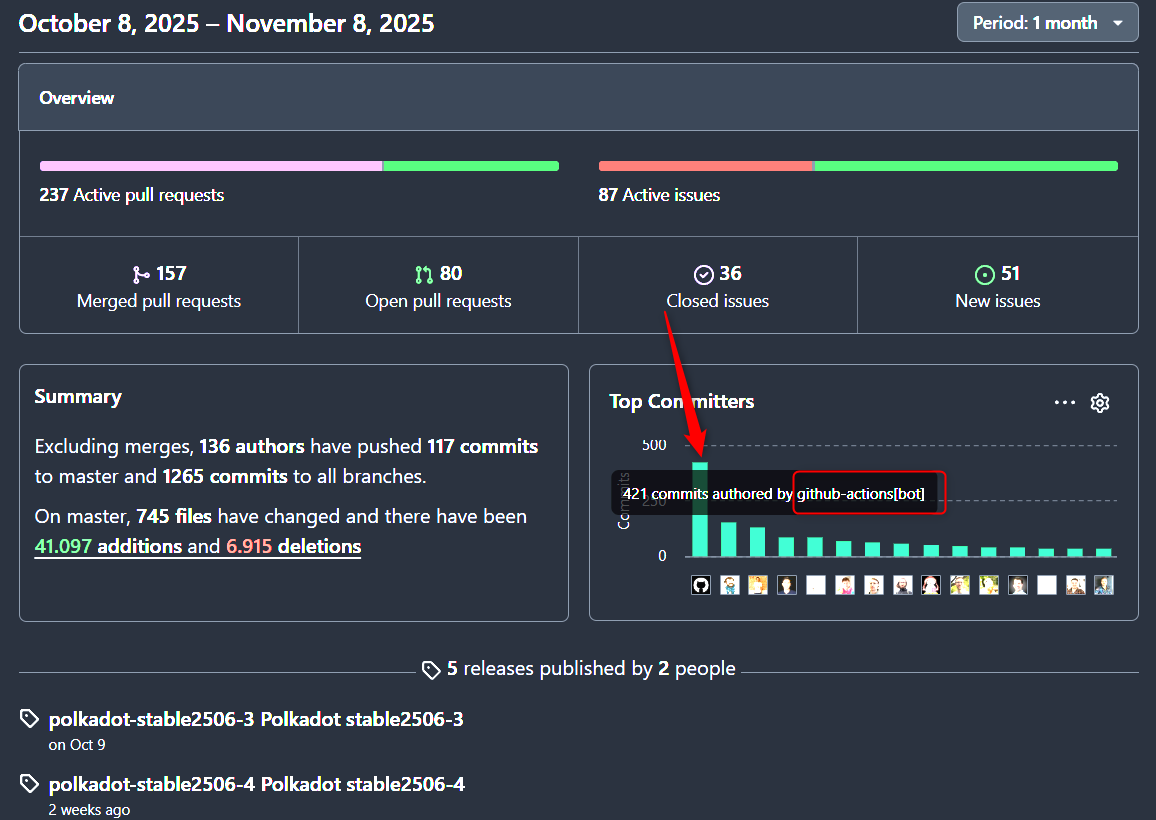This screenshot has height=820, width=1156.
Task: Click the tag icon beside polkadot-stable2506-3
Action: (30, 720)
